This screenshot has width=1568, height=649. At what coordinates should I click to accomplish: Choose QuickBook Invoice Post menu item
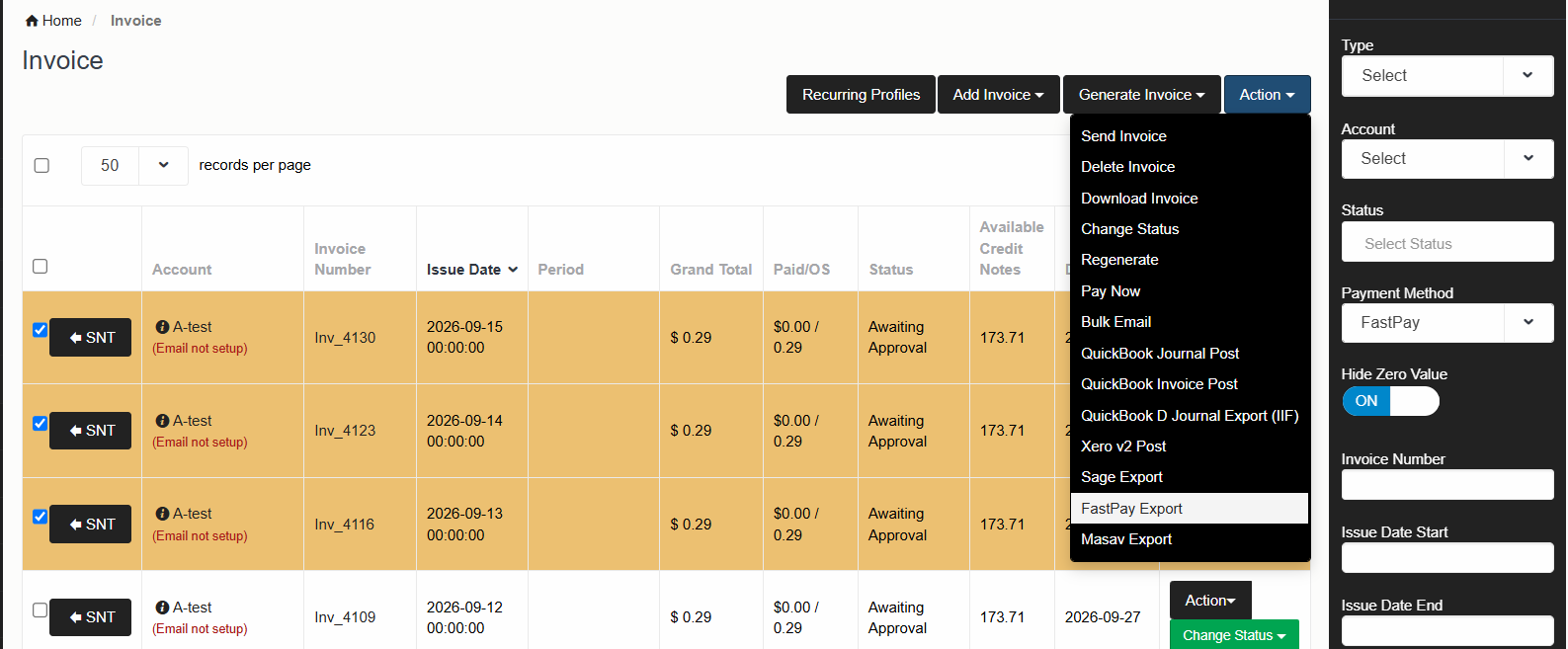pyautogui.click(x=1190, y=384)
